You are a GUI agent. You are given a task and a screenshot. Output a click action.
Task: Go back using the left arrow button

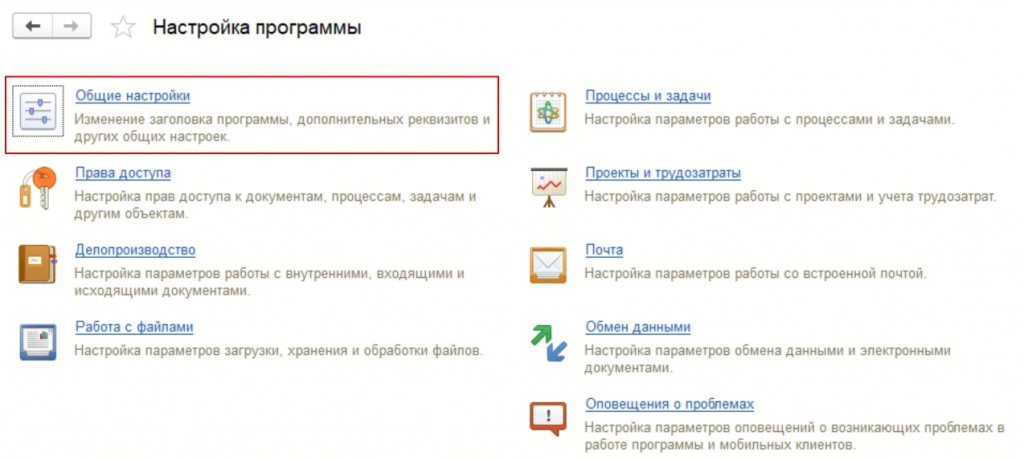tap(32, 27)
